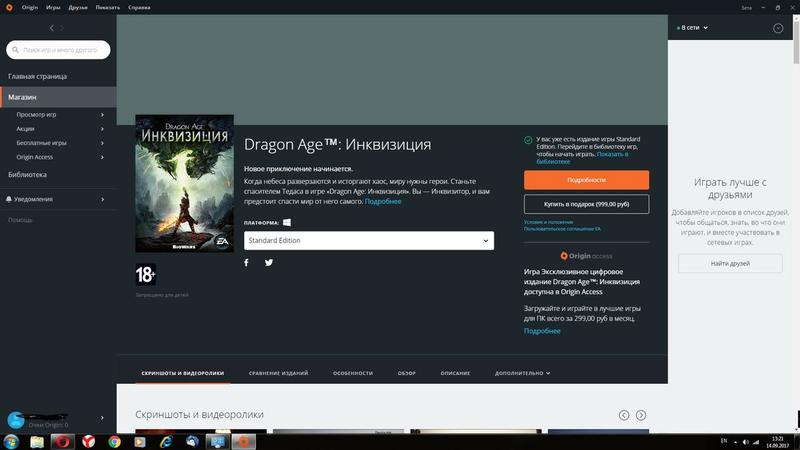800x450 pixels.
Task: Open the Standard Edition dropdown
Action: [369, 240]
